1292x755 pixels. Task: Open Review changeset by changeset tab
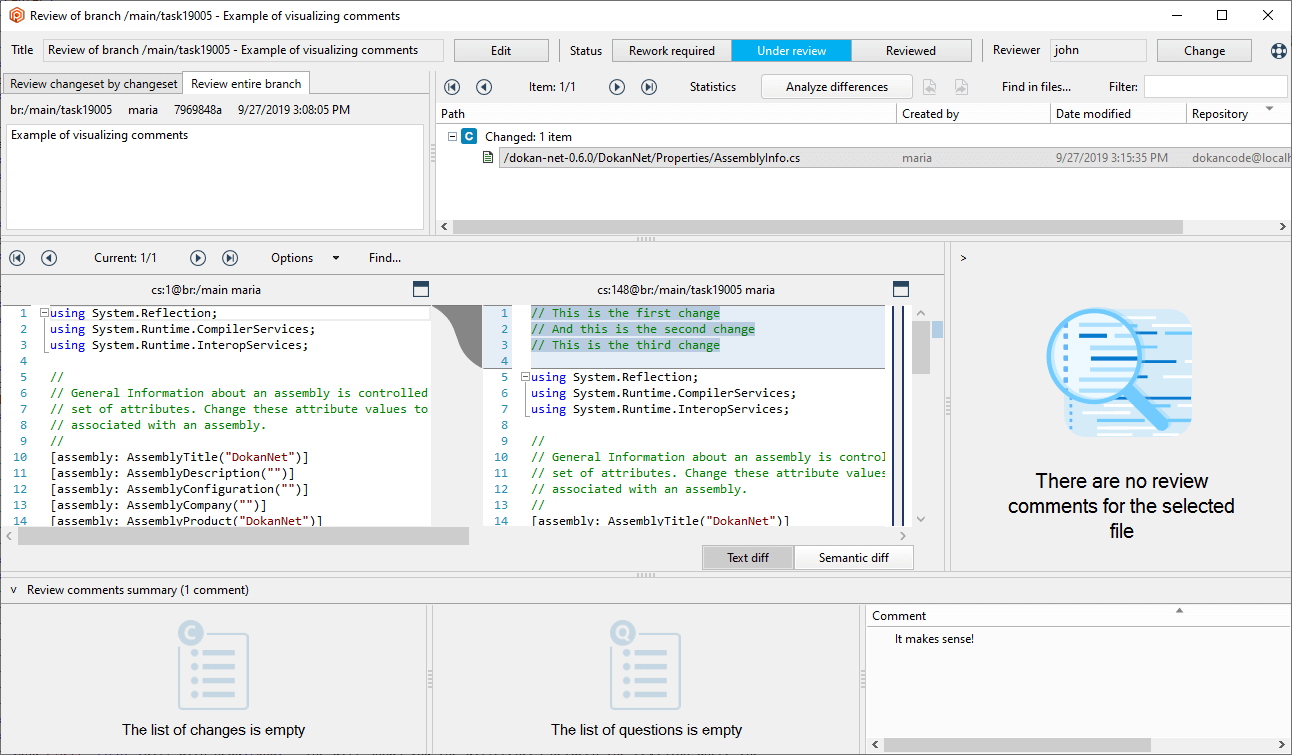click(93, 84)
